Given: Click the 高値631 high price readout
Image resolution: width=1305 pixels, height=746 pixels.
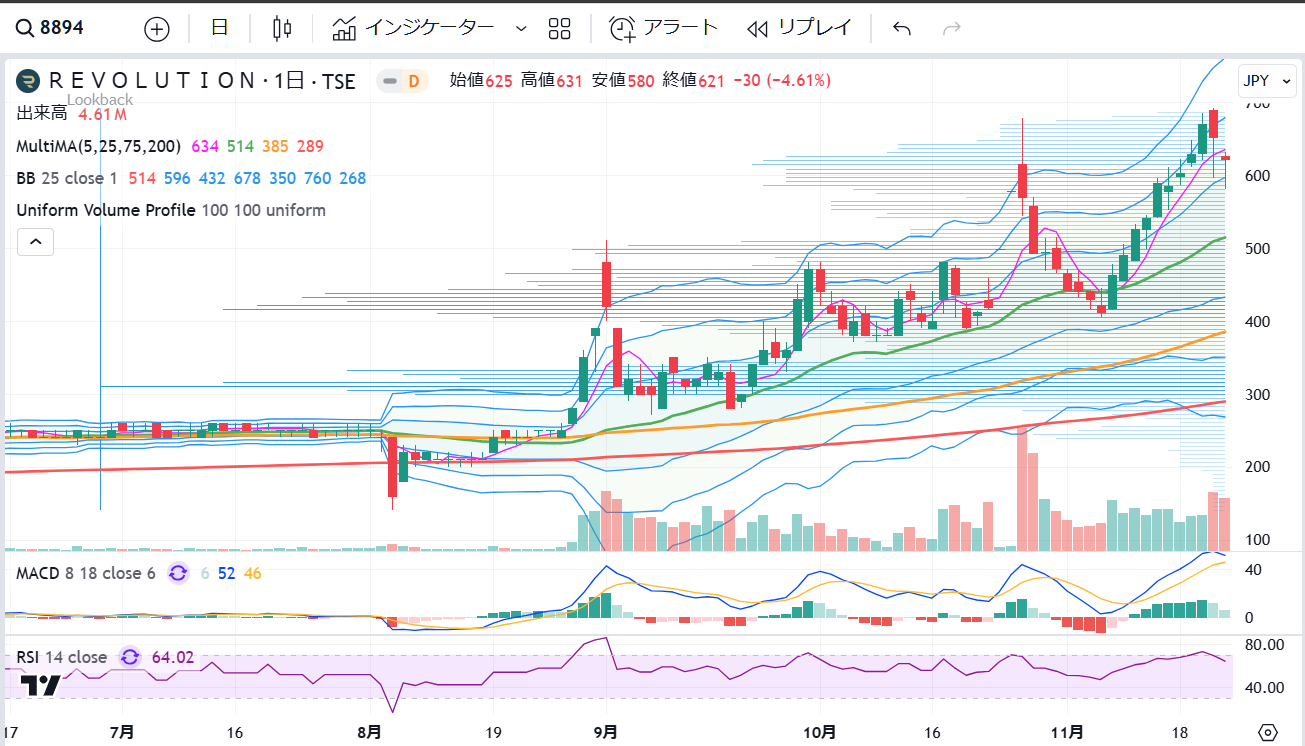Looking at the screenshot, I should [552, 80].
